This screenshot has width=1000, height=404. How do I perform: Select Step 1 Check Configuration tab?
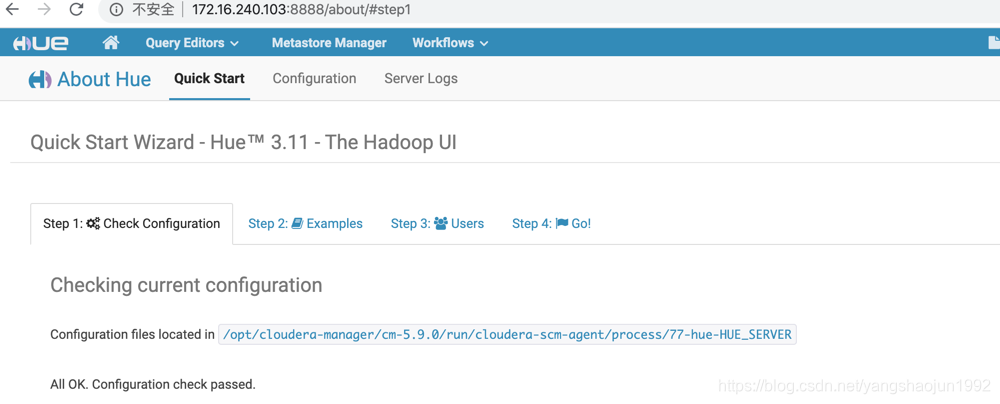(131, 224)
